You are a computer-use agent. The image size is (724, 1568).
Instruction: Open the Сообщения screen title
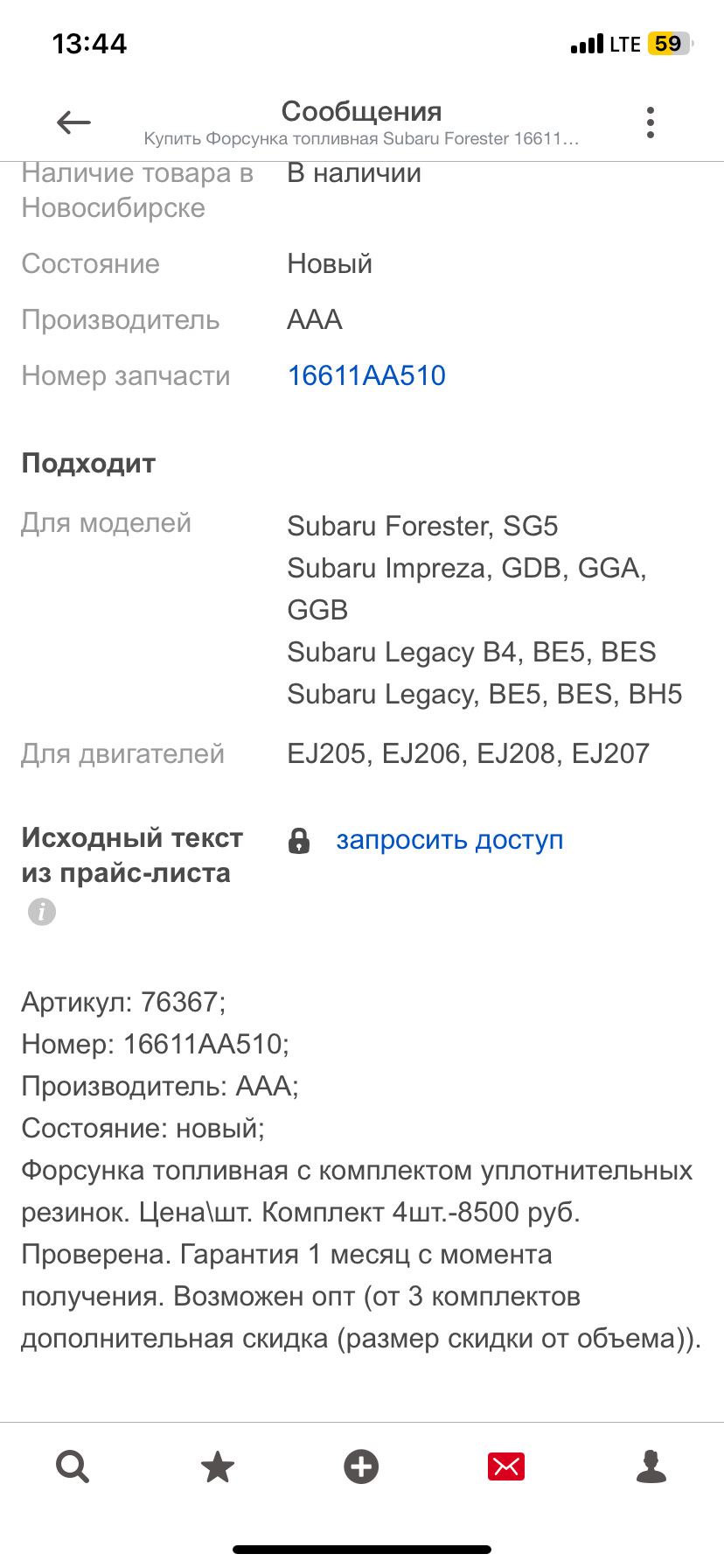(362, 111)
